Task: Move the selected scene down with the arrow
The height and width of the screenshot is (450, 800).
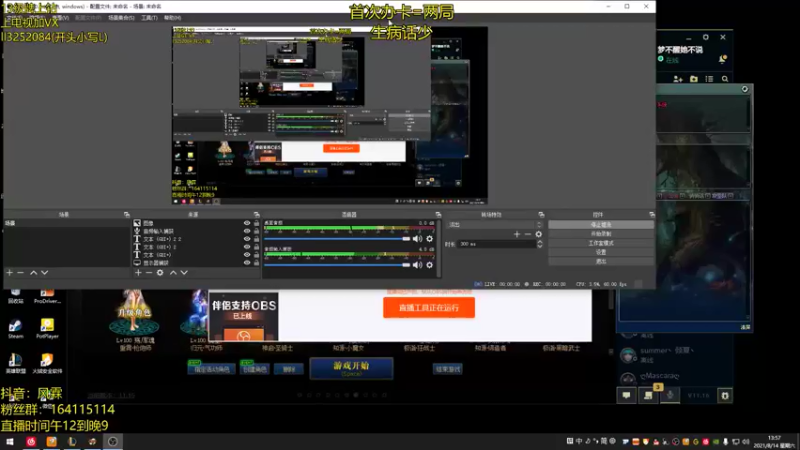Action: pyautogui.click(x=45, y=273)
